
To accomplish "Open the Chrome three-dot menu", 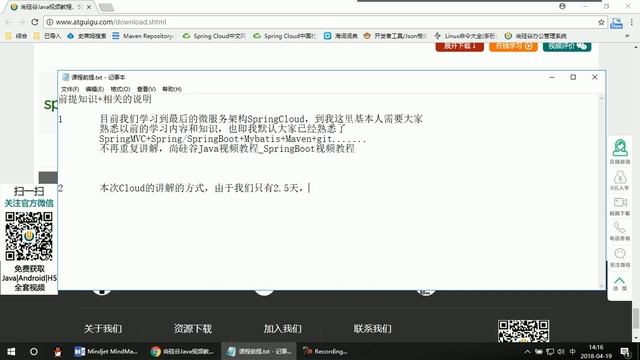I will [631, 22].
